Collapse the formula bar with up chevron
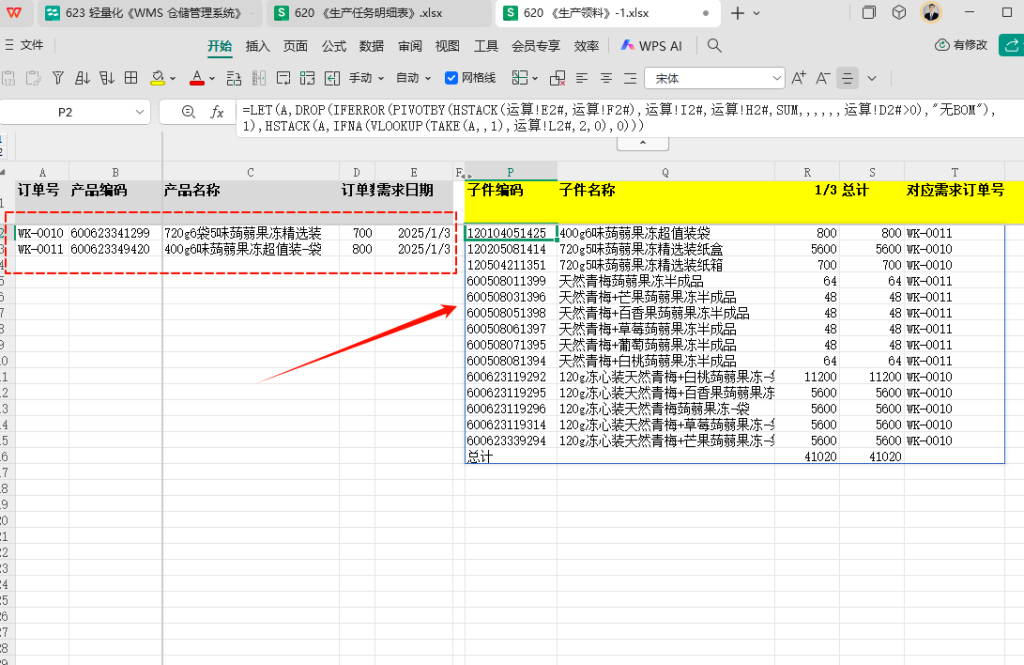This screenshot has width=1024, height=665. (x=643, y=143)
